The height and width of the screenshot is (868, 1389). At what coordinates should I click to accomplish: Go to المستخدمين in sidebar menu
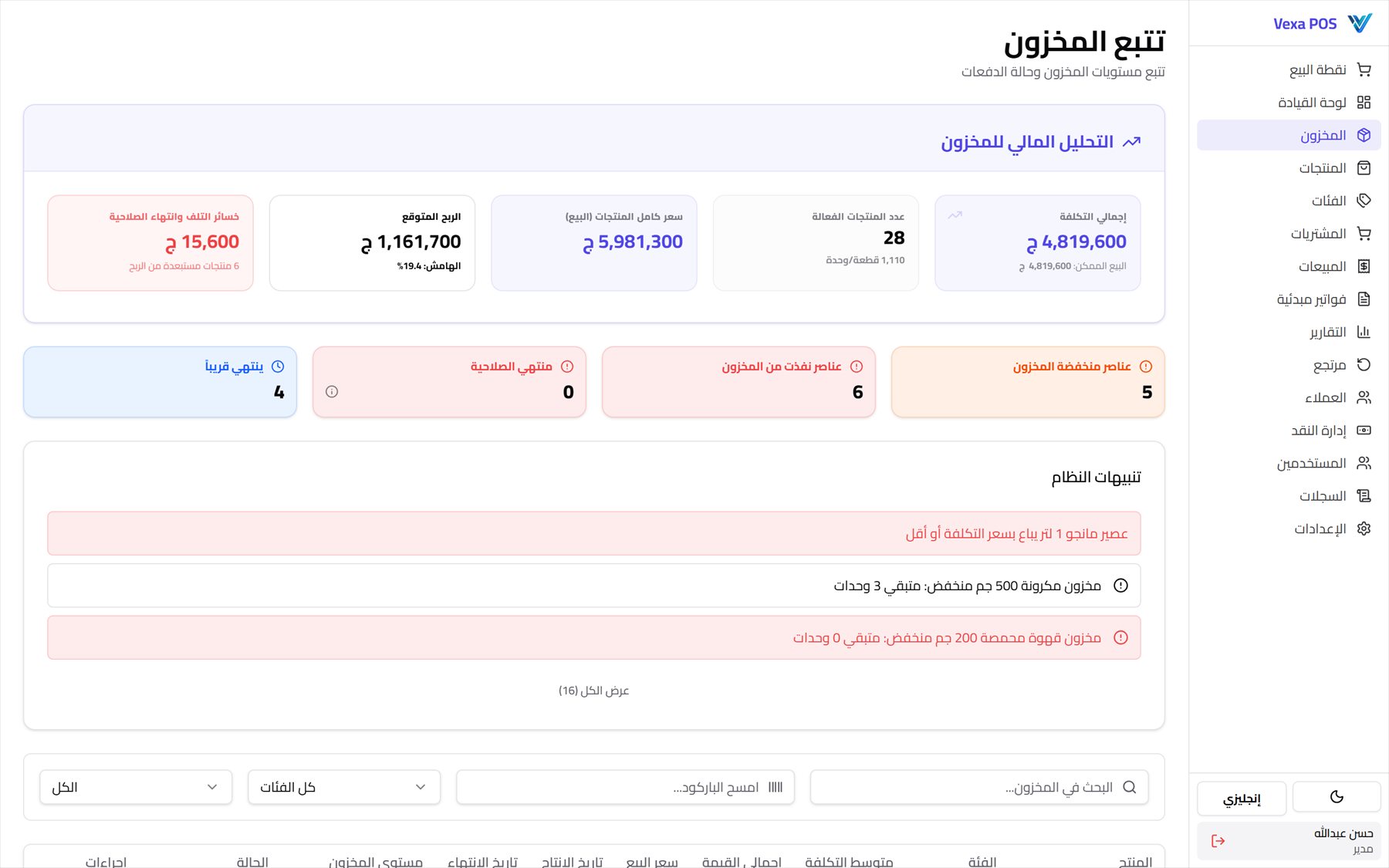[1289, 463]
